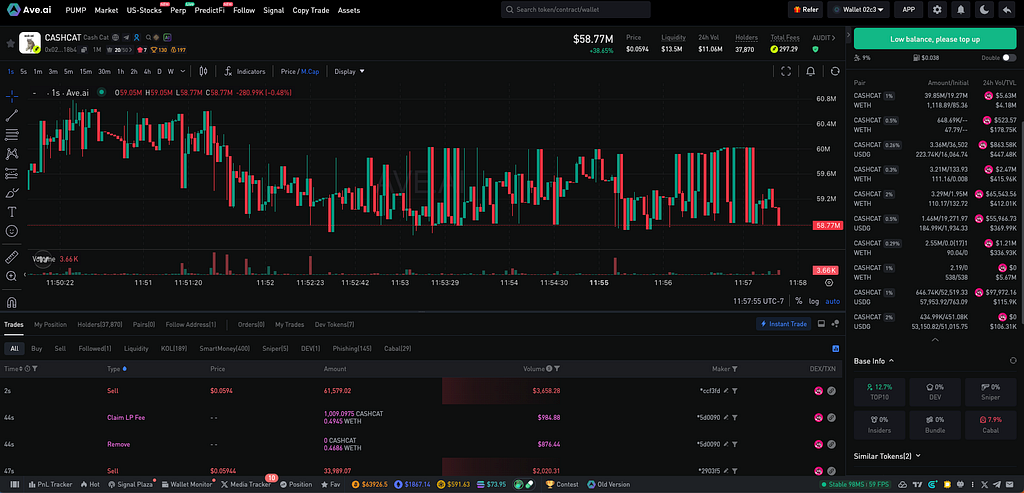Click the Low balance, please top up button
1024x493 pixels.
click(x=935, y=39)
